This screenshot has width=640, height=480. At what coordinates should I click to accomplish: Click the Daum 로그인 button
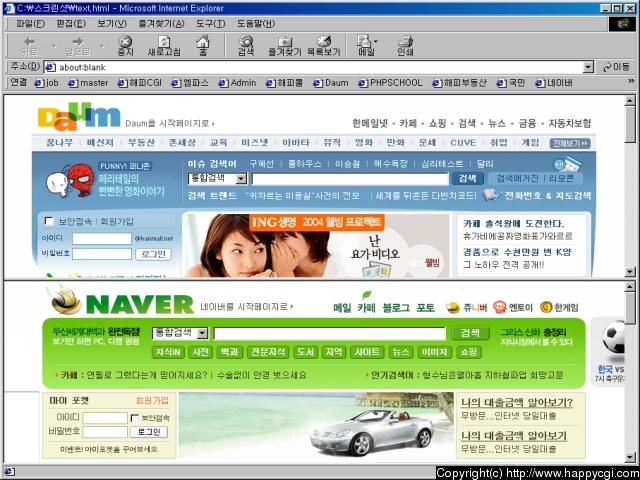tap(153, 254)
